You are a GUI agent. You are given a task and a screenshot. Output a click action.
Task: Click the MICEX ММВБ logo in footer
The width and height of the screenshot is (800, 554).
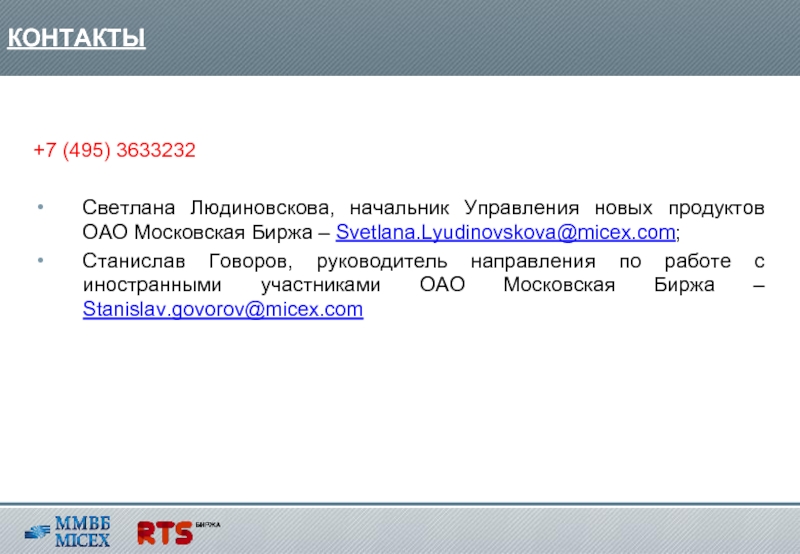(x=67, y=532)
